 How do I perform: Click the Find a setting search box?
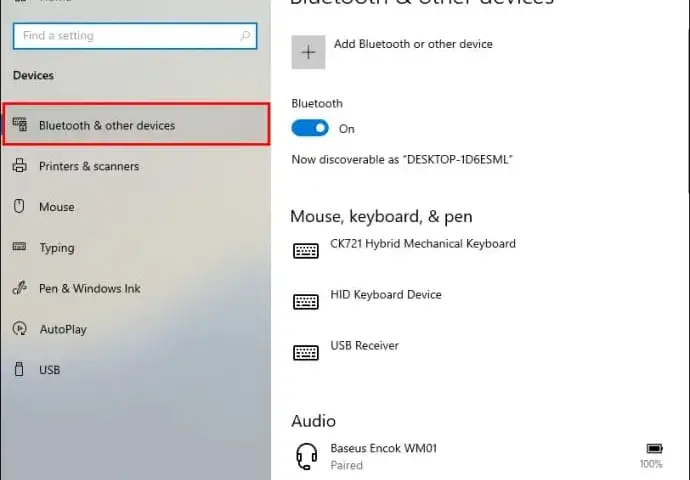pyautogui.click(x=135, y=36)
